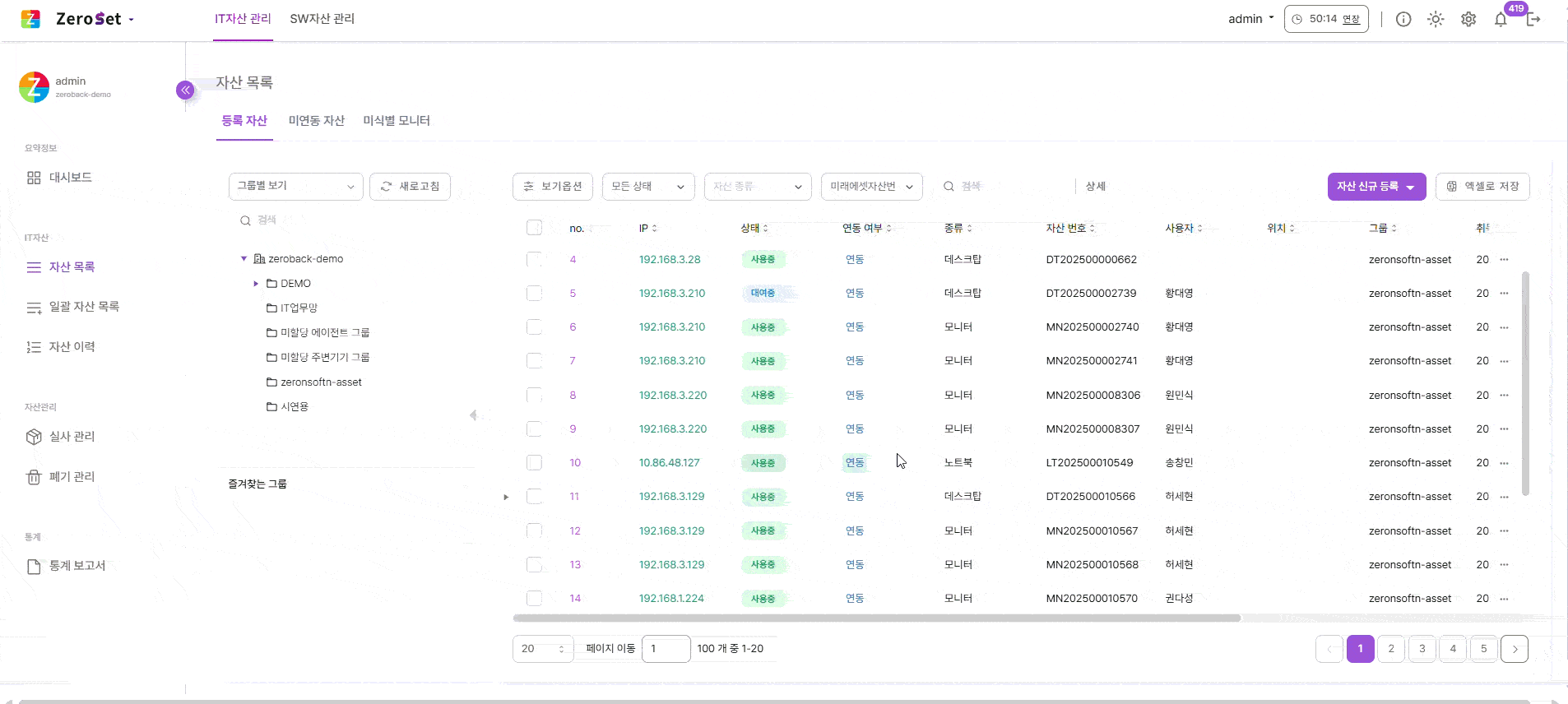This screenshot has width=1568, height=704.
Task: Open the 모든 상태 filter dropdown
Action: (x=648, y=187)
